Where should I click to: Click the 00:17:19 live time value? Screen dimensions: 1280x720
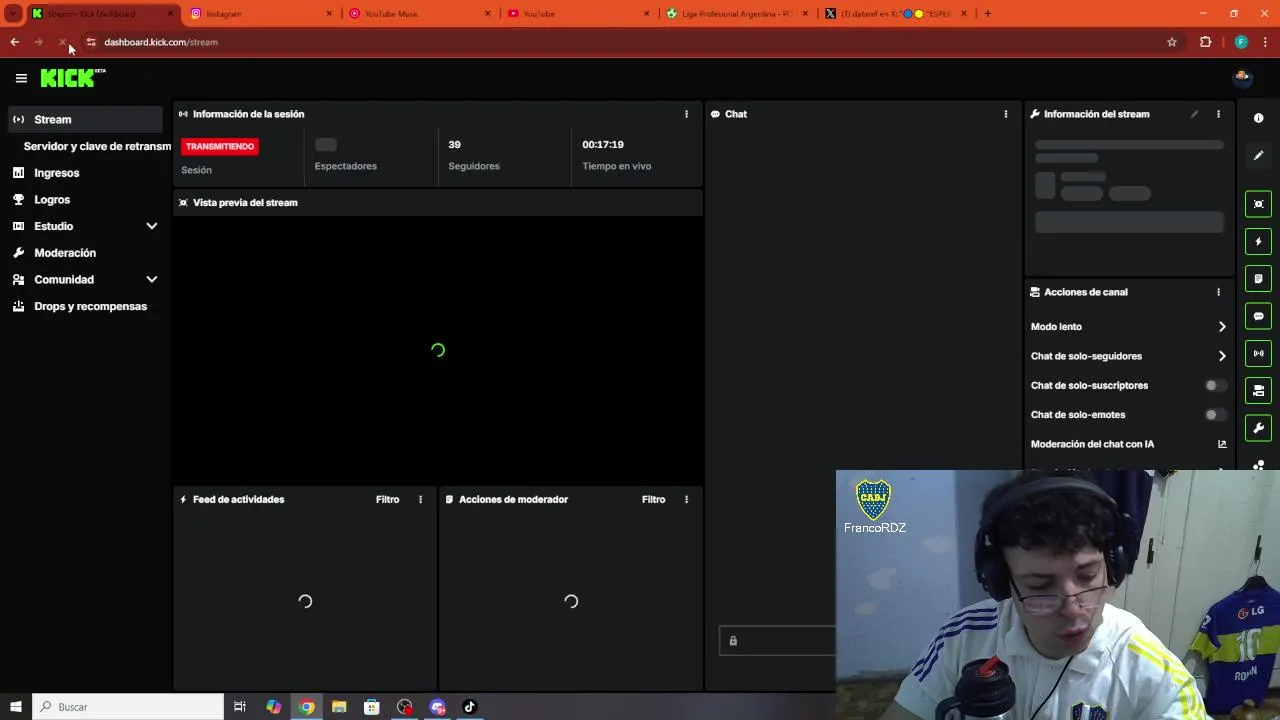click(x=603, y=145)
